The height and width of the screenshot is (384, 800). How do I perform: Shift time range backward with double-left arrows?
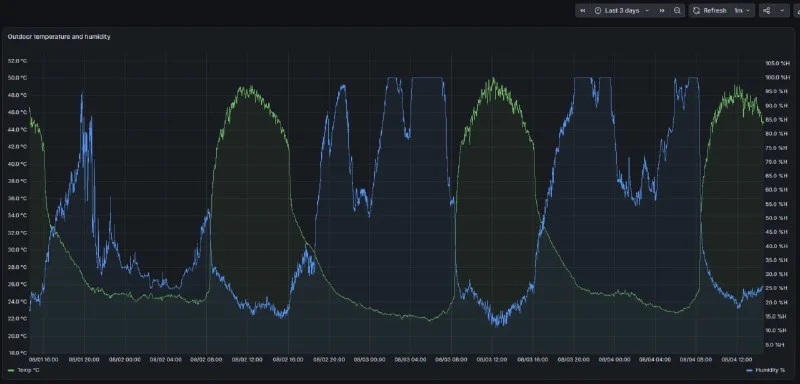[x=583, y=11]
